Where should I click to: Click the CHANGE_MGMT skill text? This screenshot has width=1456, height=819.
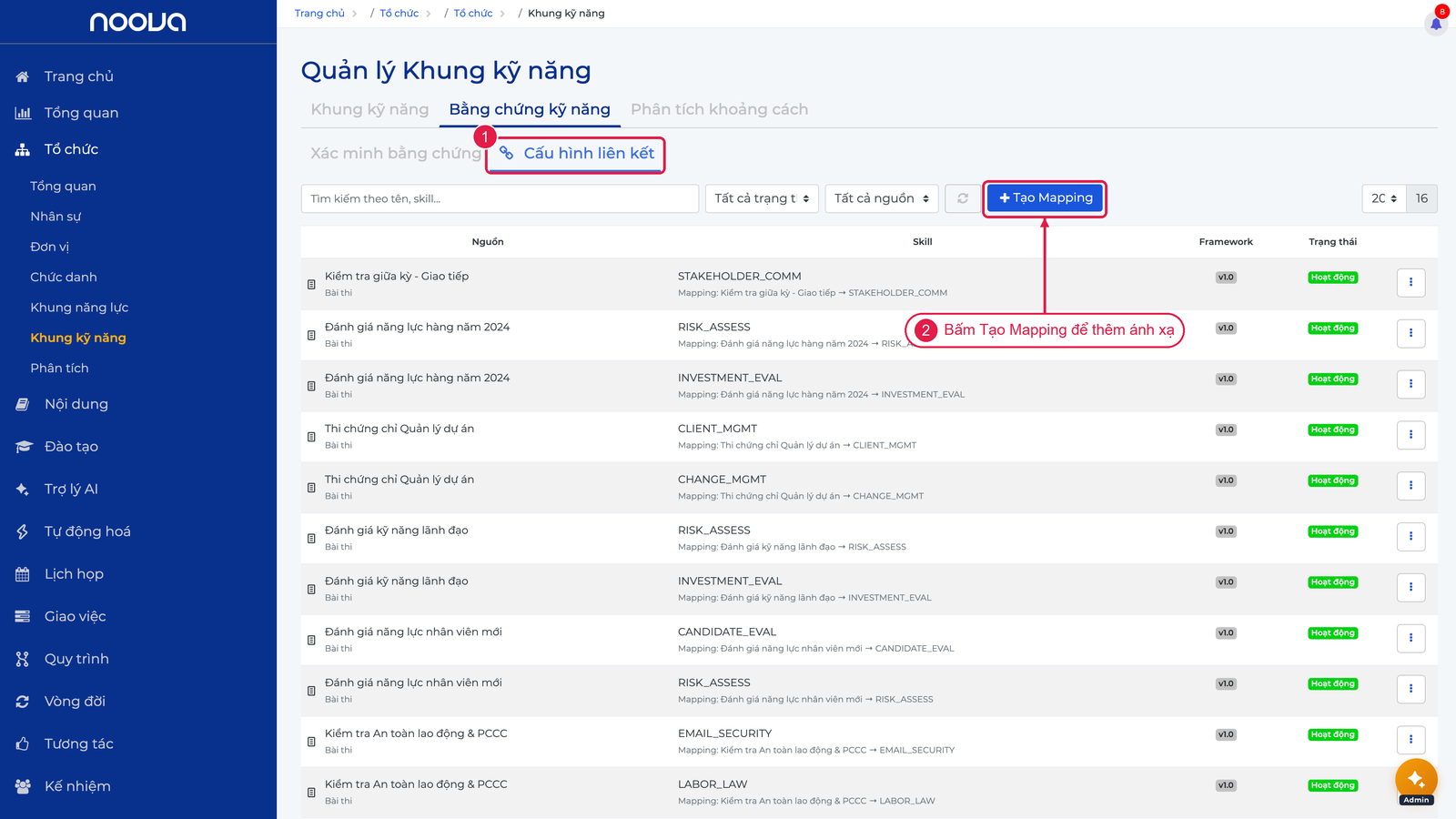(x=722, y=480)
